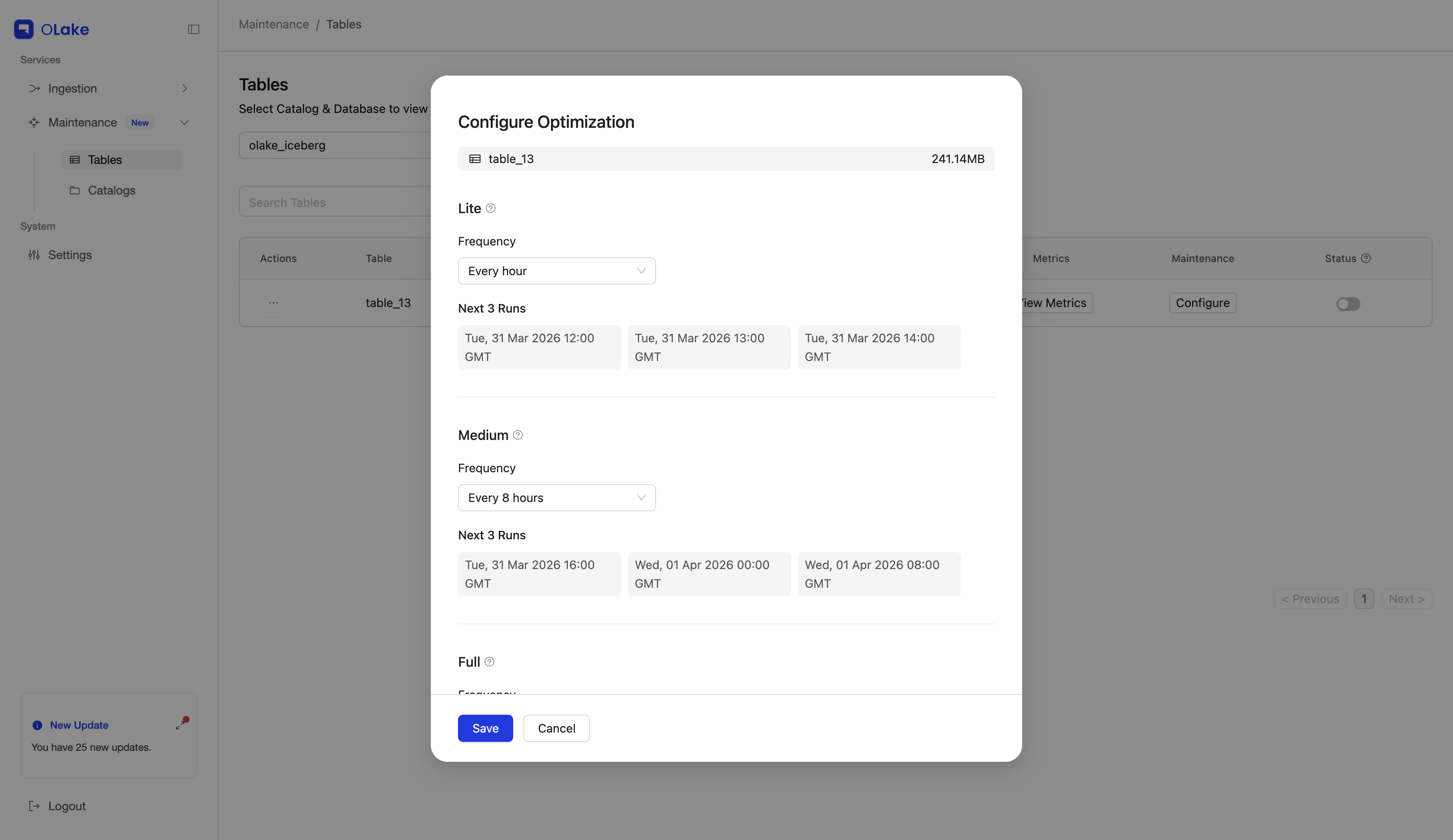
Task: Click the Full help question icon
Action: tap(489, 662)
